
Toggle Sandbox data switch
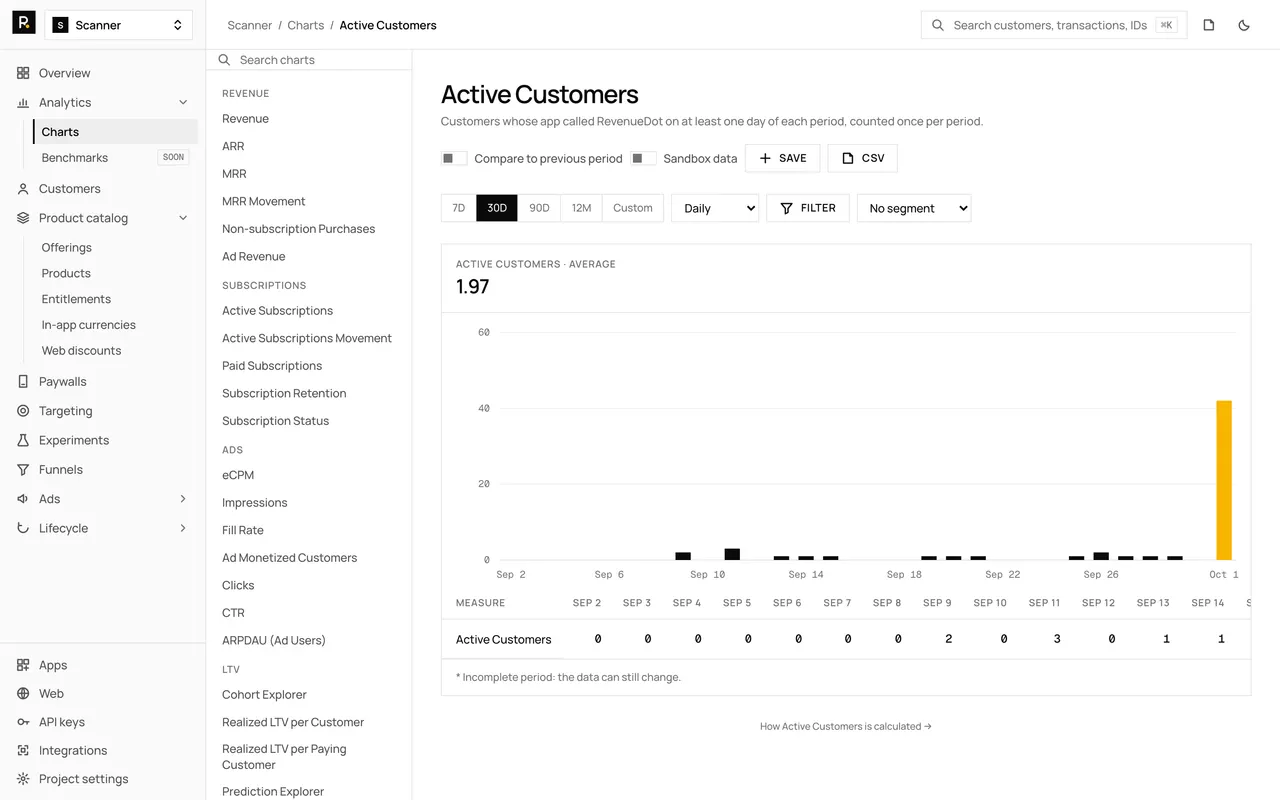[x=644, y=158]
